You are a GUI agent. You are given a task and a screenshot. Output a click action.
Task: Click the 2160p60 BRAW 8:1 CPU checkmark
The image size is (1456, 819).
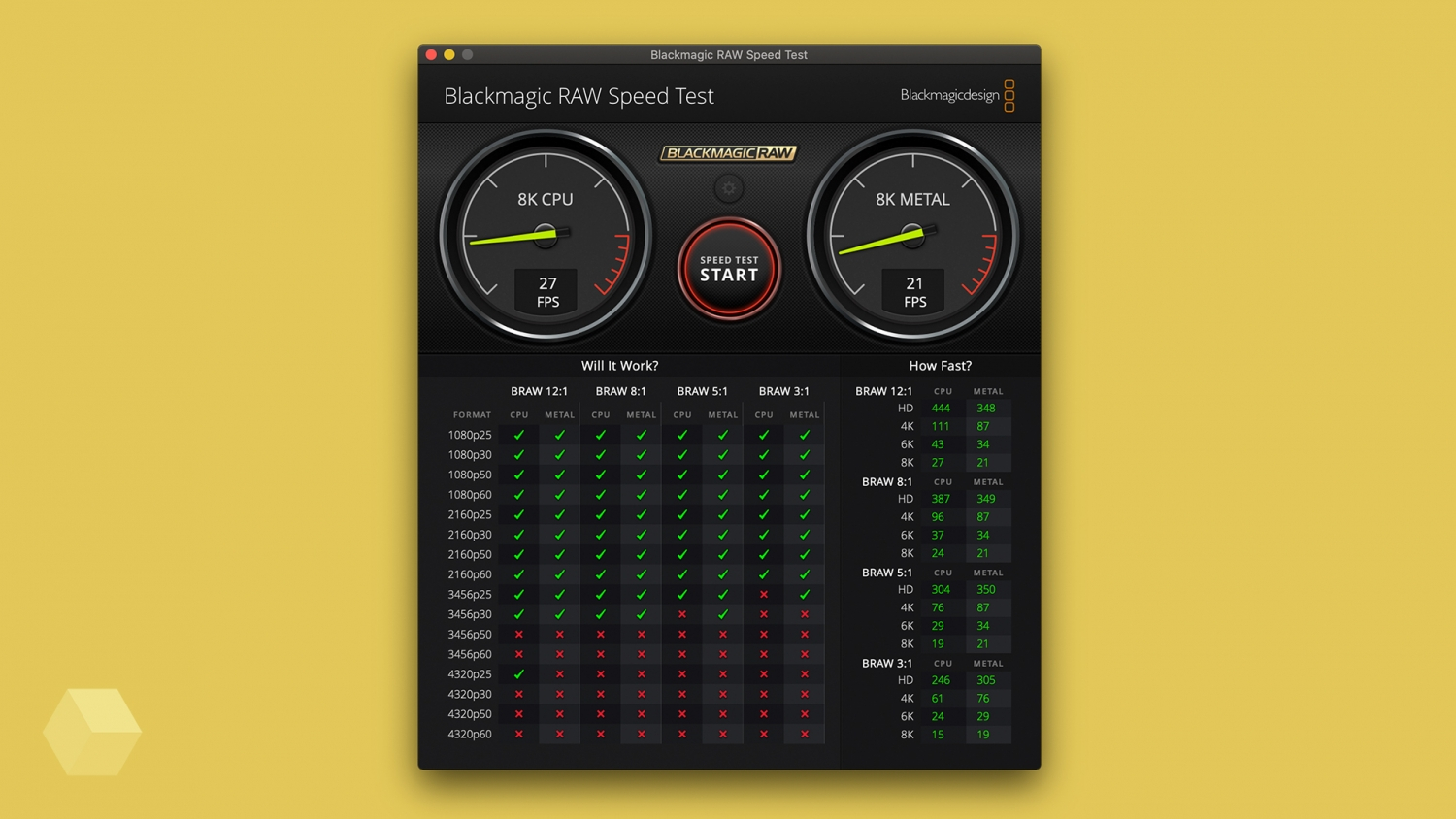601,574
